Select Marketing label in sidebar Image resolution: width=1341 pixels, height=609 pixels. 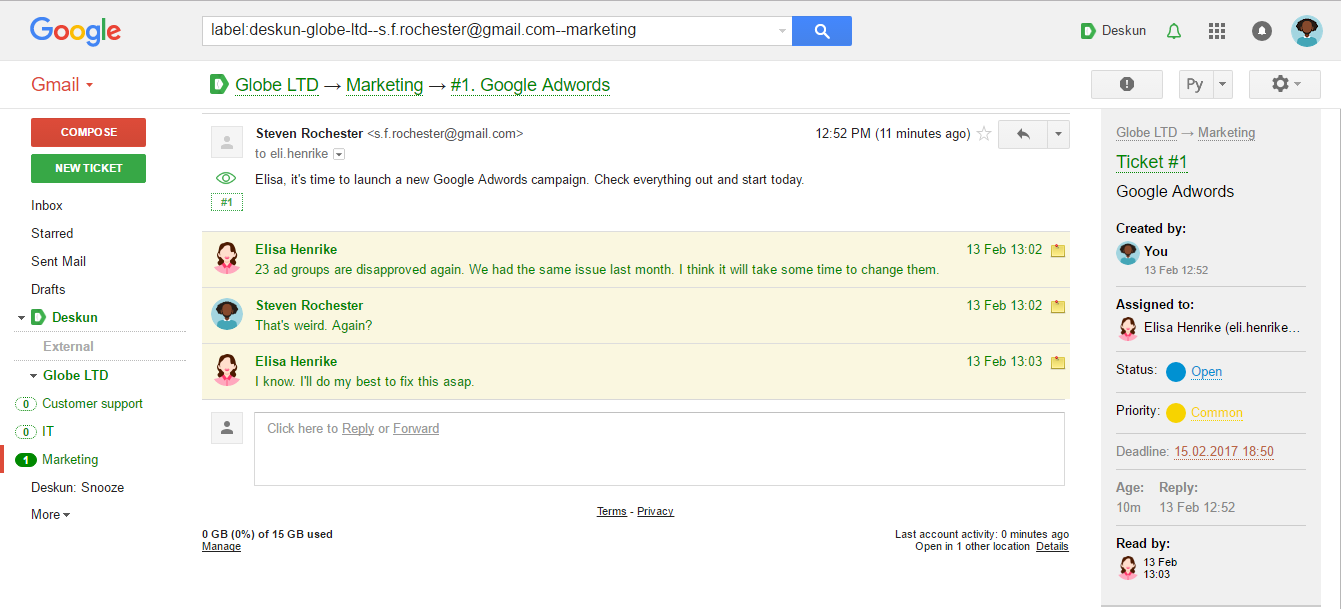pos(70,460)
